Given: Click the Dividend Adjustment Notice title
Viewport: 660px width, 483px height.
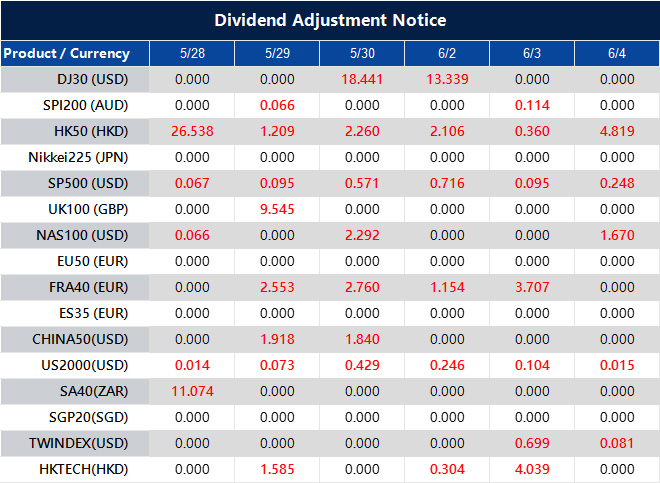Looking at the screenshot, I should 330,20.
